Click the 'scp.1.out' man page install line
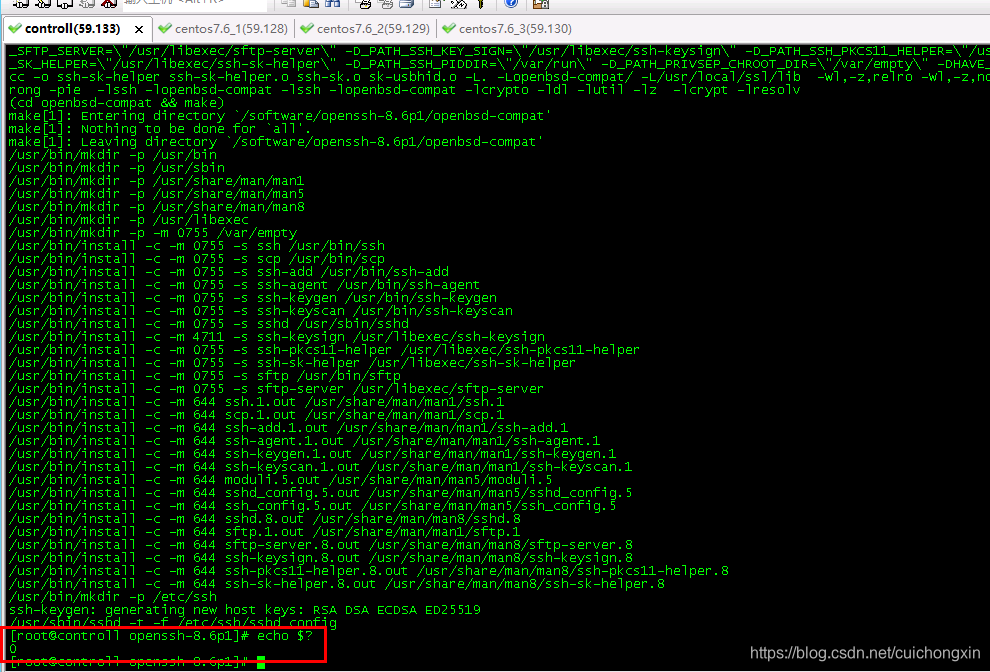Screen dimensions: 990x672 [x=256, y=415]
